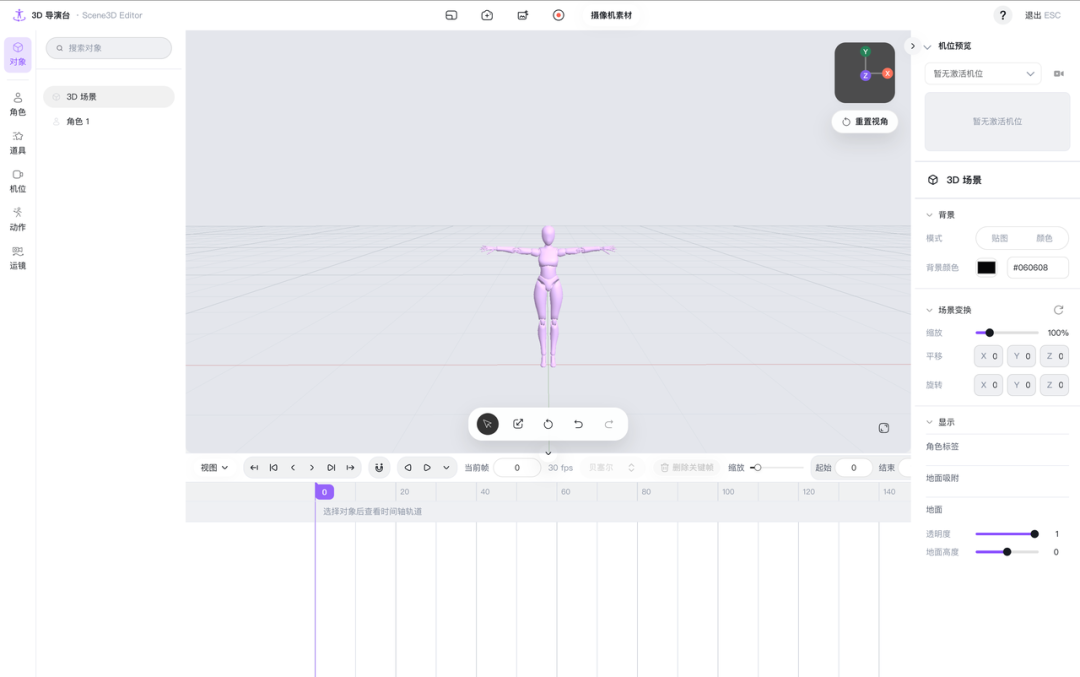Click the 旋转 Y value field
This screenshot has height=677, width=1080.
[x=1021, y=385]
